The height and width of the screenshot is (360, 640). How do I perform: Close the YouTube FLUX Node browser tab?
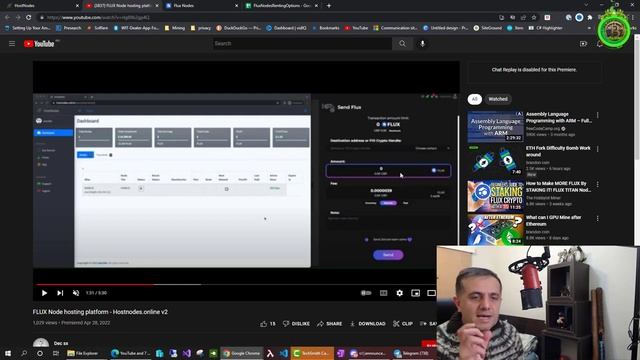click(x=157, y=6)
